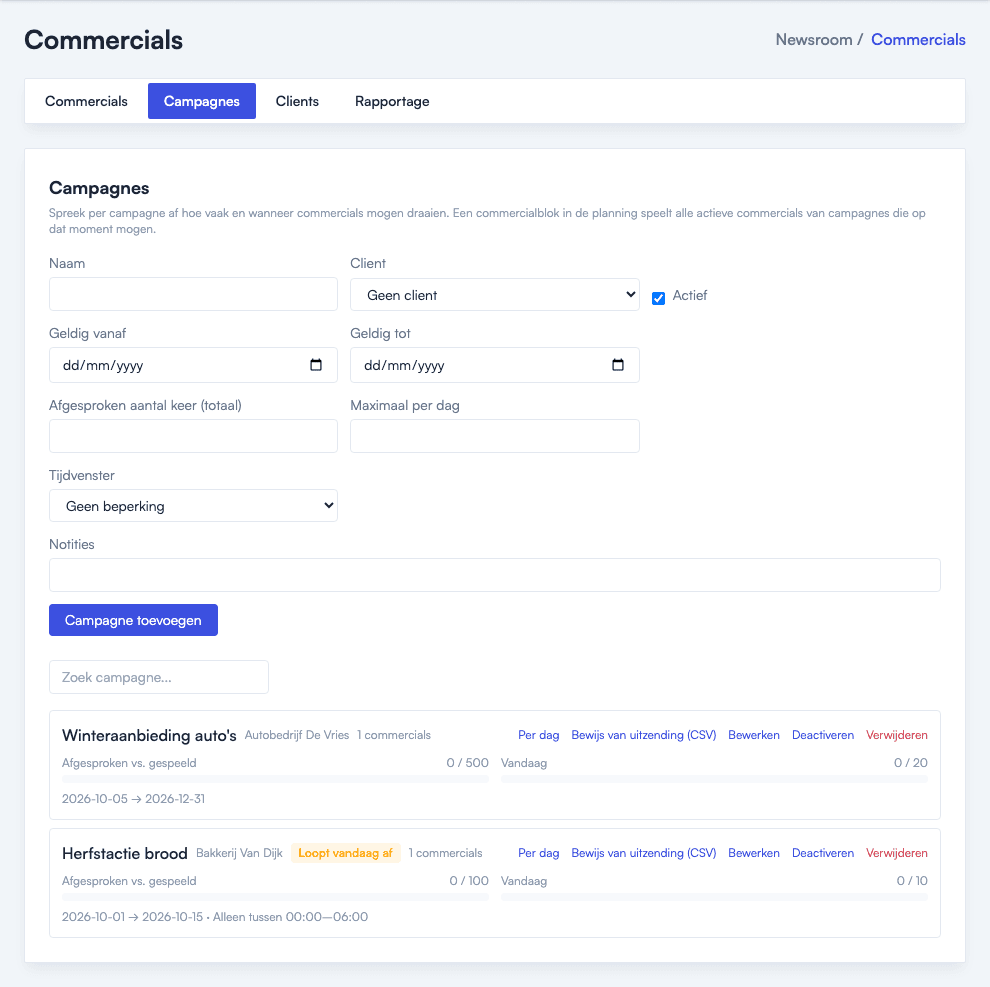Viewport: 990px width, 987px height.
Task: Click Verwijderen for Winteraanbieding auto's
Action: [897, 735]
